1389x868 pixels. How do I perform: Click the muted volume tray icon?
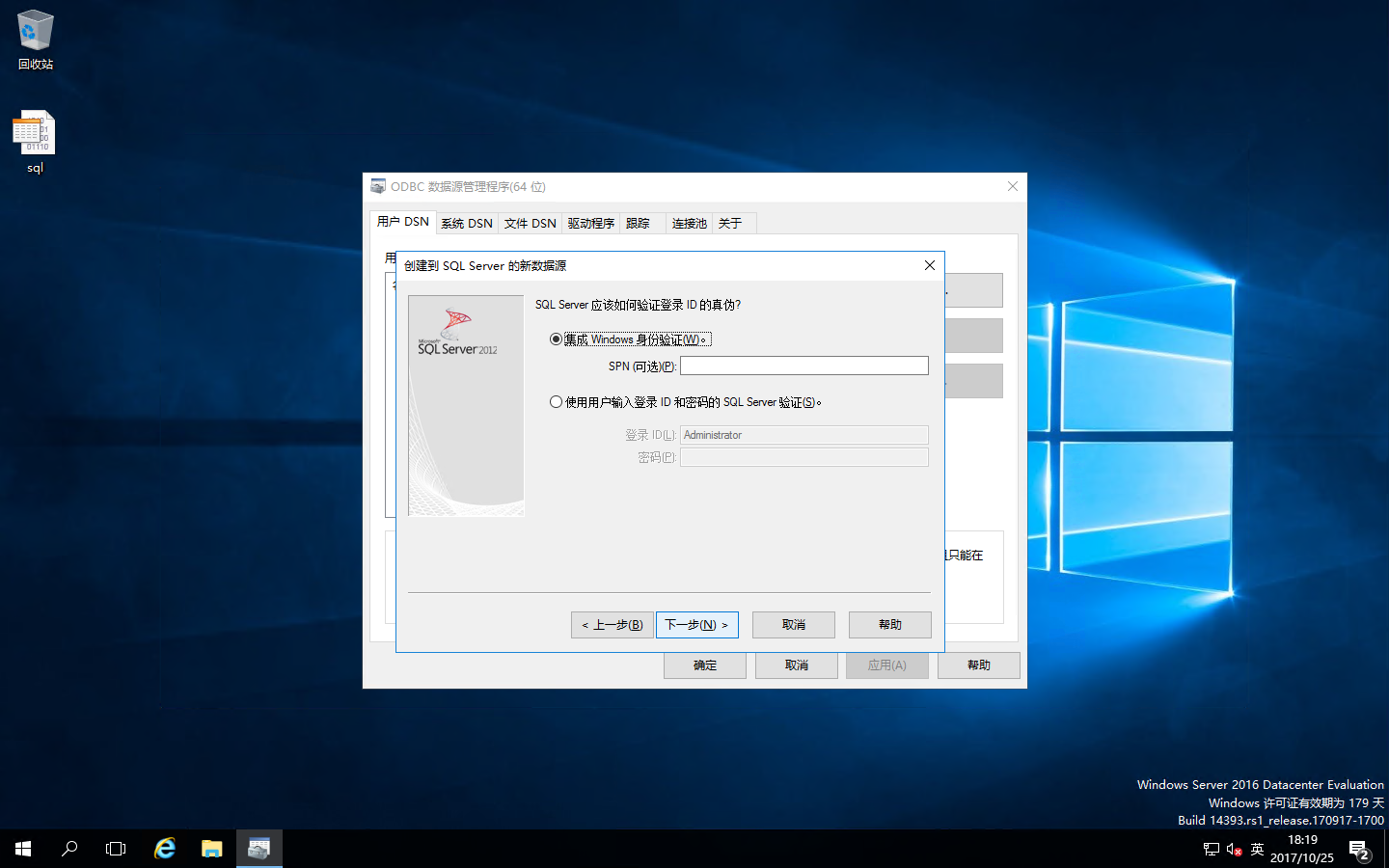1234,850
